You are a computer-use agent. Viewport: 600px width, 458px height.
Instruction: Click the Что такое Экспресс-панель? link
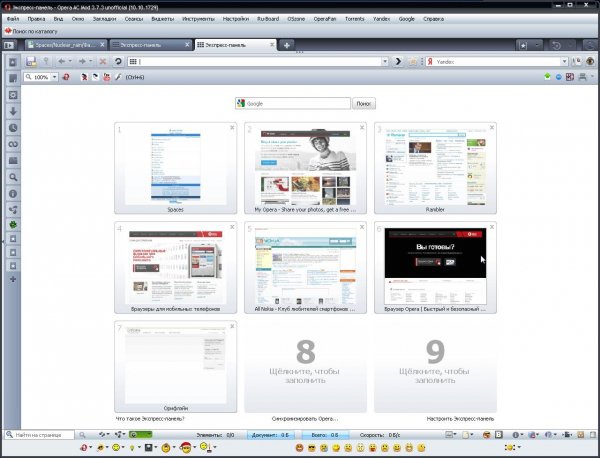[150, 419]
